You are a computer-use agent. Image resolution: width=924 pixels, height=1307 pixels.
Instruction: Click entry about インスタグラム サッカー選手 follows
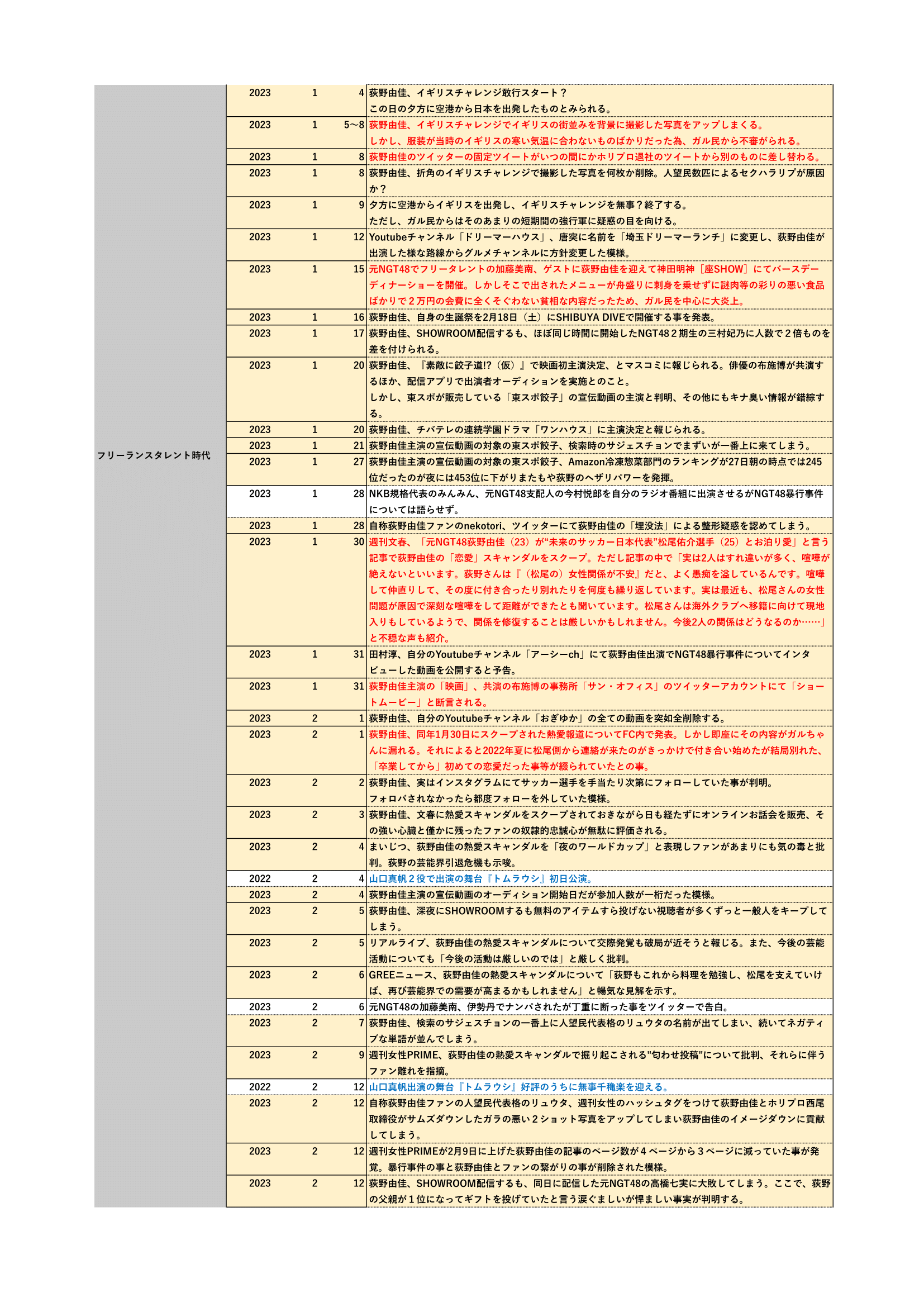[x=599, y=791]
